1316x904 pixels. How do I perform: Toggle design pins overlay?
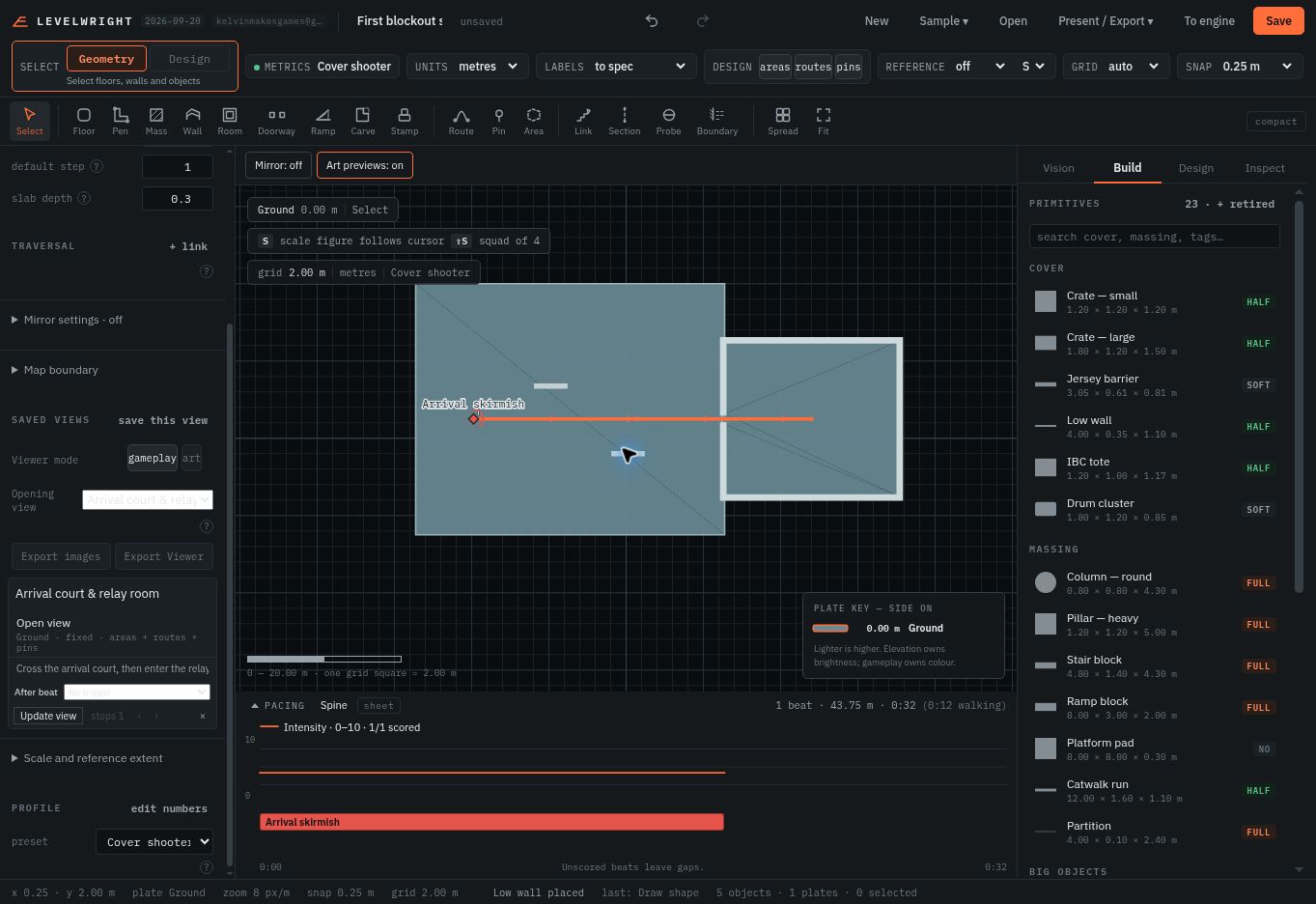pyautogui.click(x=849, y=67)
